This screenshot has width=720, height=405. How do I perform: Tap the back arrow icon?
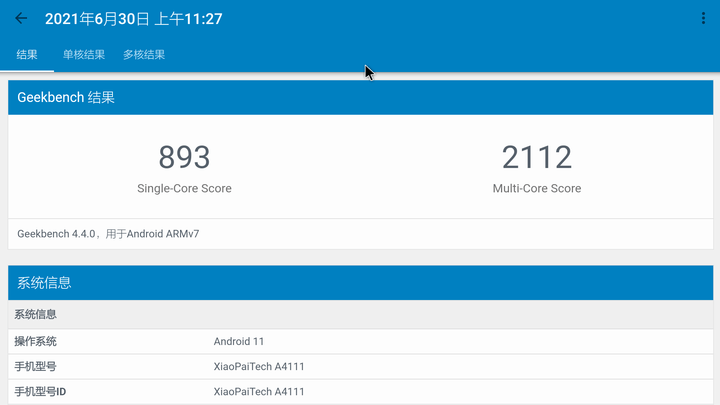[x=21, y=18]
